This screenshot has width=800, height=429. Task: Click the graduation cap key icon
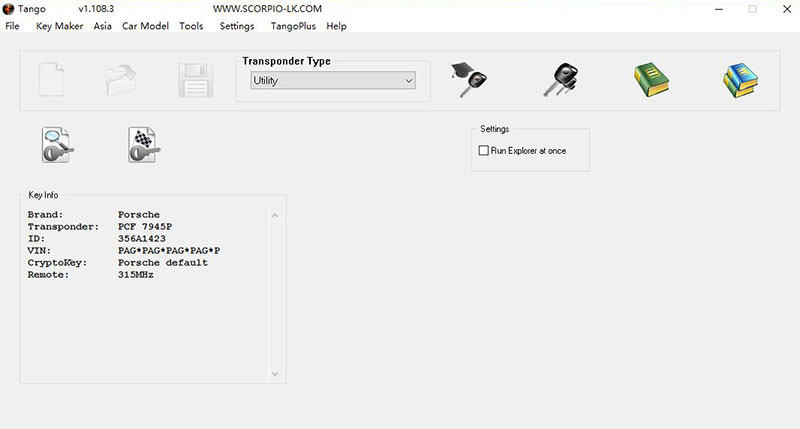pyautogui.click(x=469, y=79)
